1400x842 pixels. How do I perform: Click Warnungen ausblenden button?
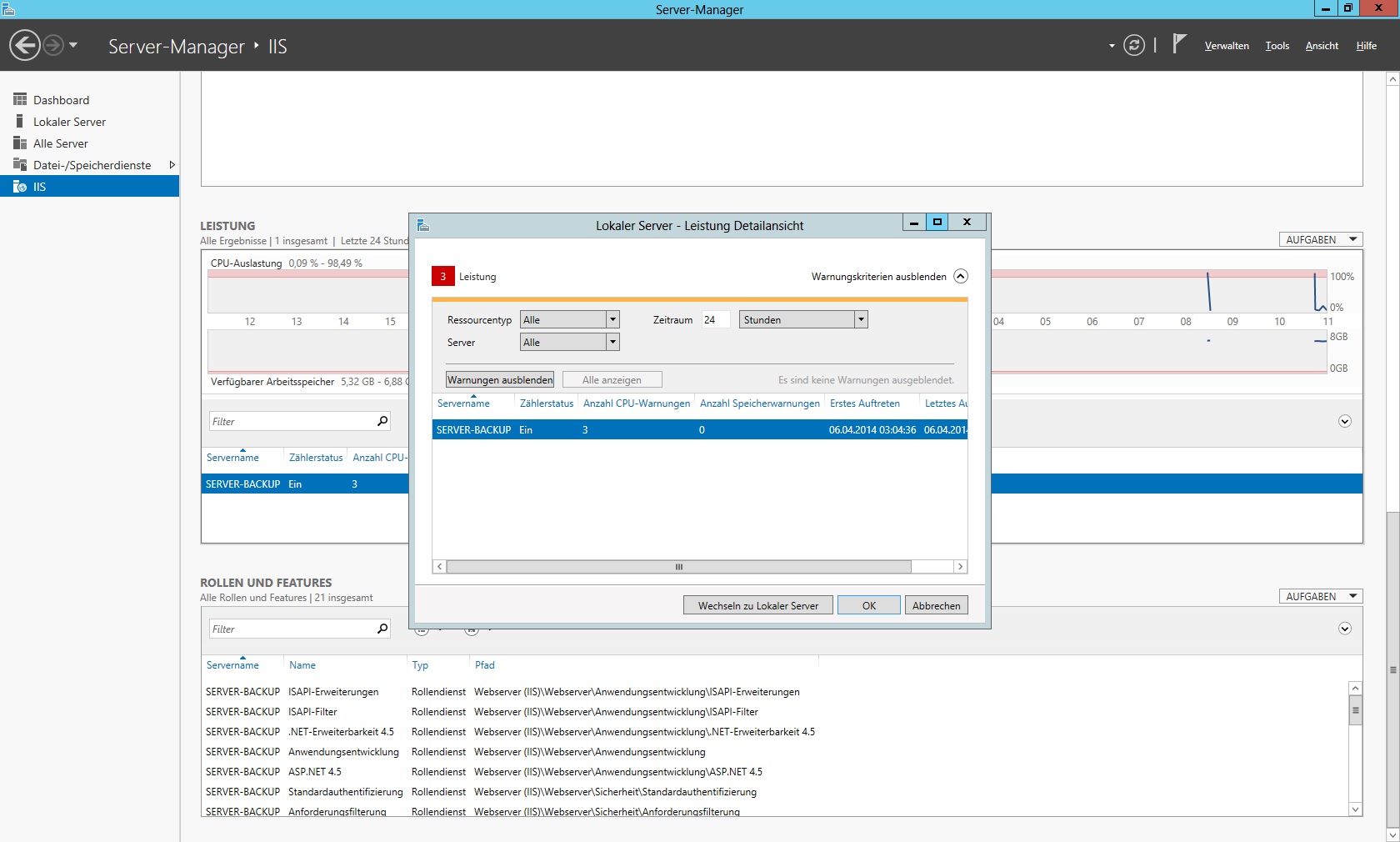tap(500, 379)
